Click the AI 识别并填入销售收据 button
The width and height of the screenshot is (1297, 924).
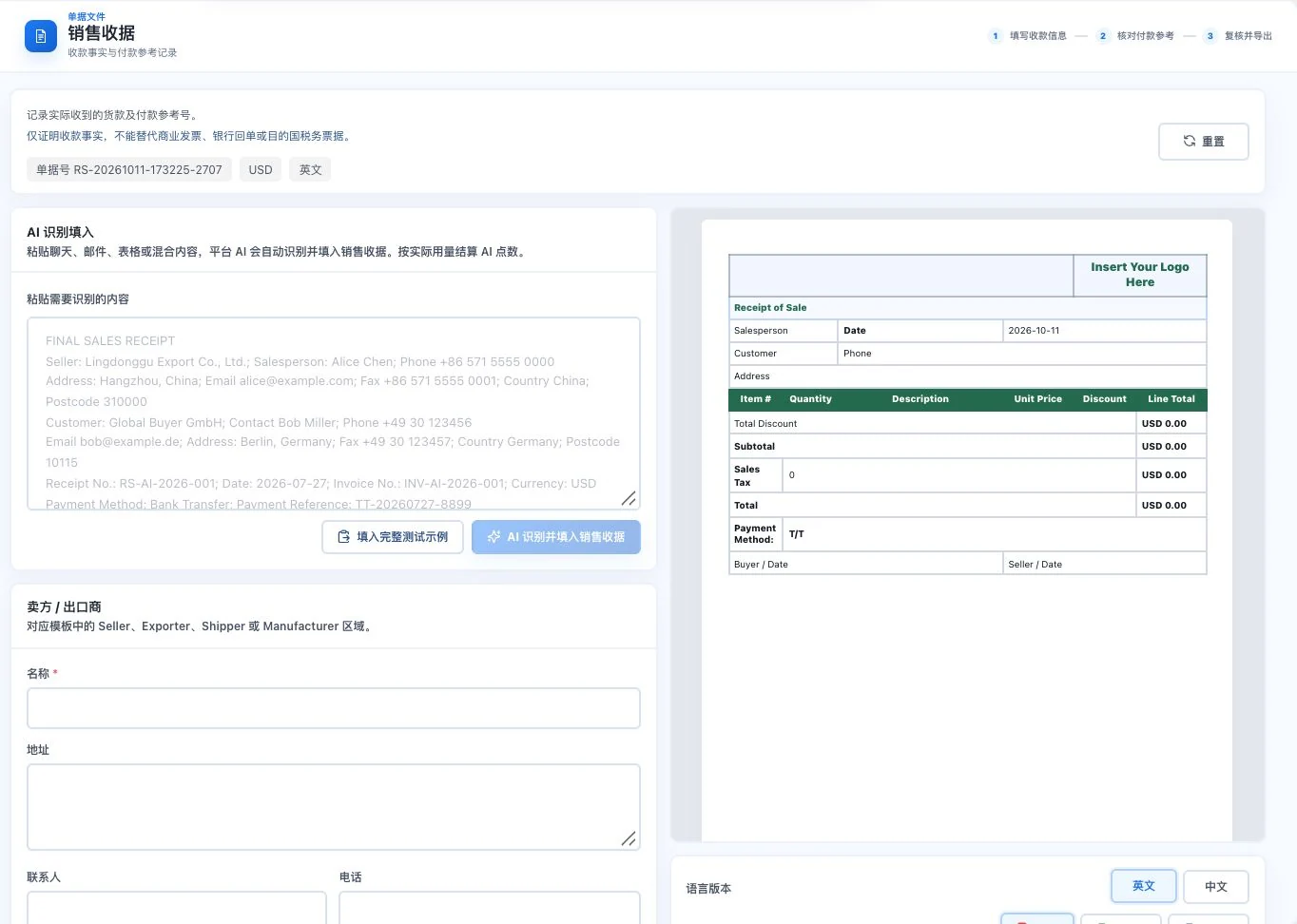556,537
